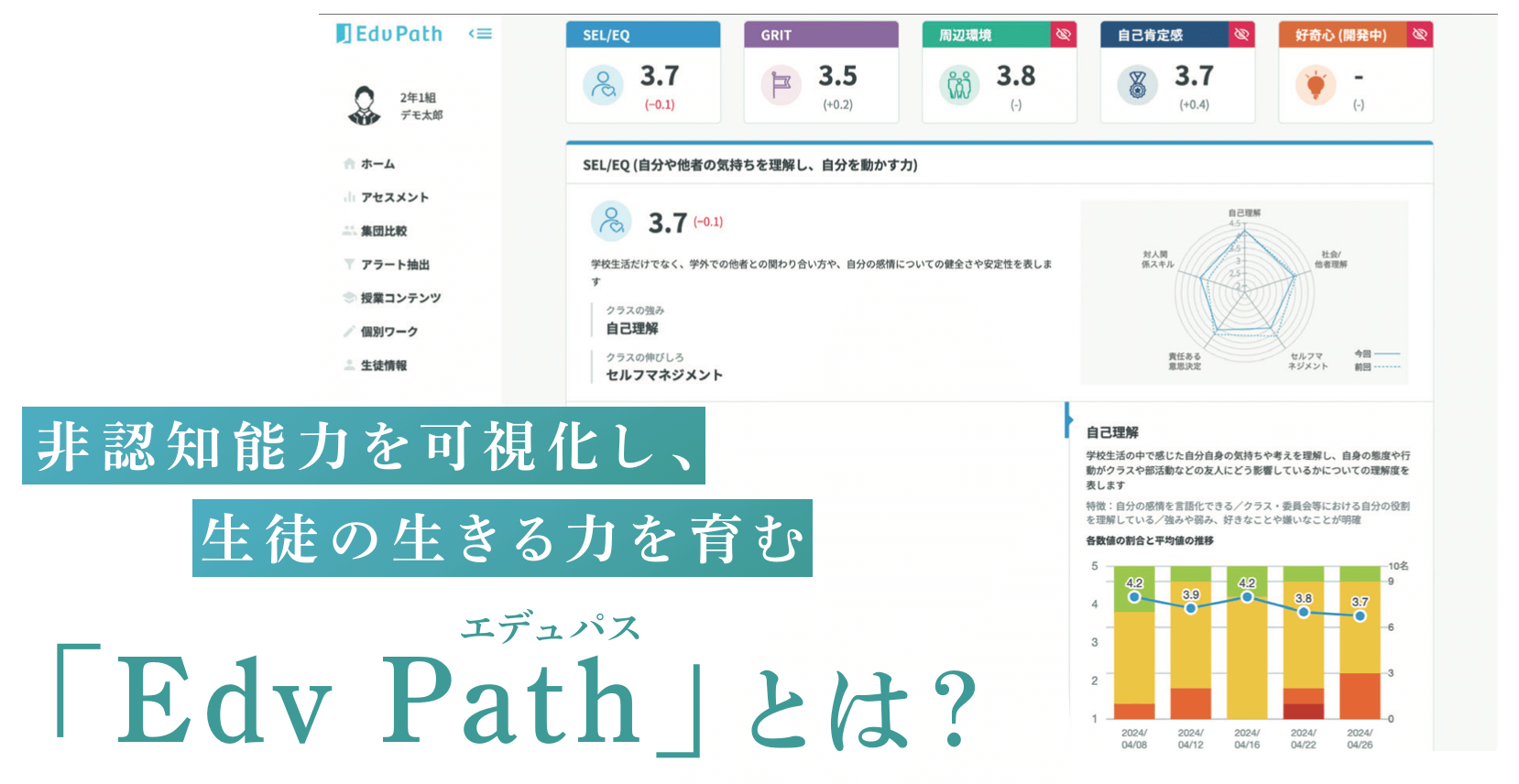Click the pencil icon beside 個別ワーク
Image resolution: width=1519 pixels, height=784 pixels.
coord(349,332)
